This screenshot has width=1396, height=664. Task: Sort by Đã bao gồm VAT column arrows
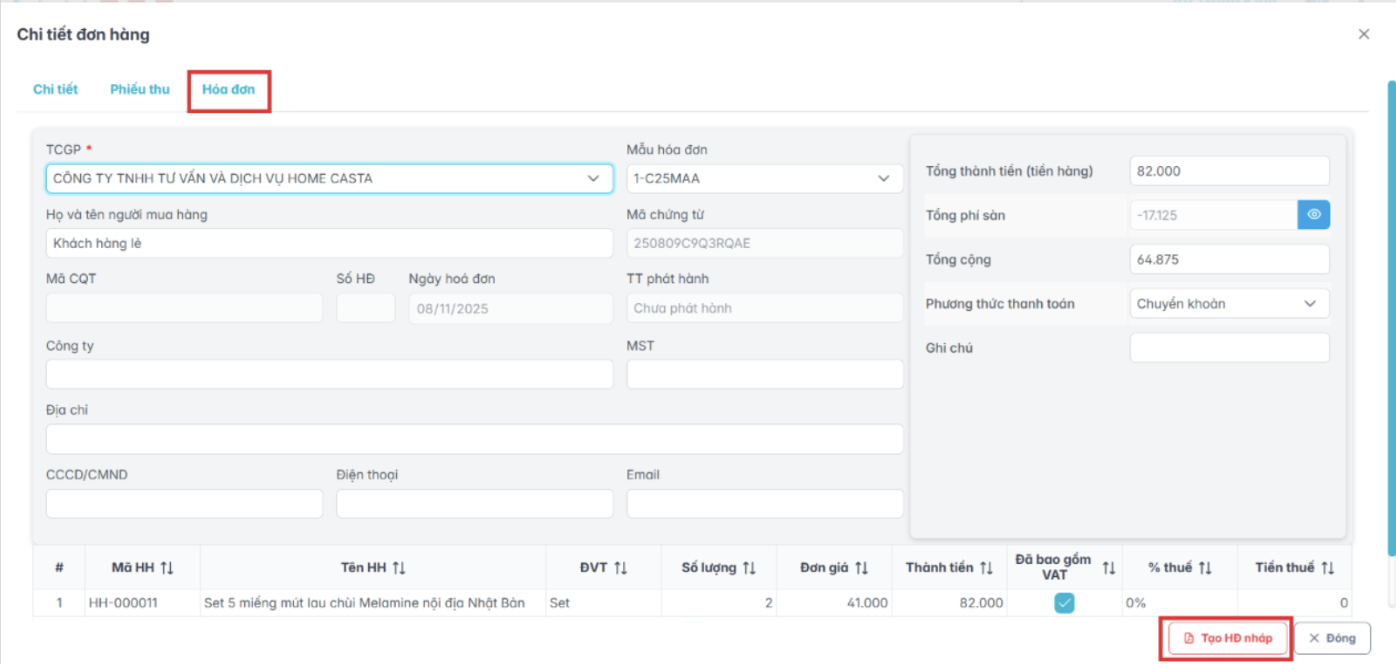[1109, 568]
